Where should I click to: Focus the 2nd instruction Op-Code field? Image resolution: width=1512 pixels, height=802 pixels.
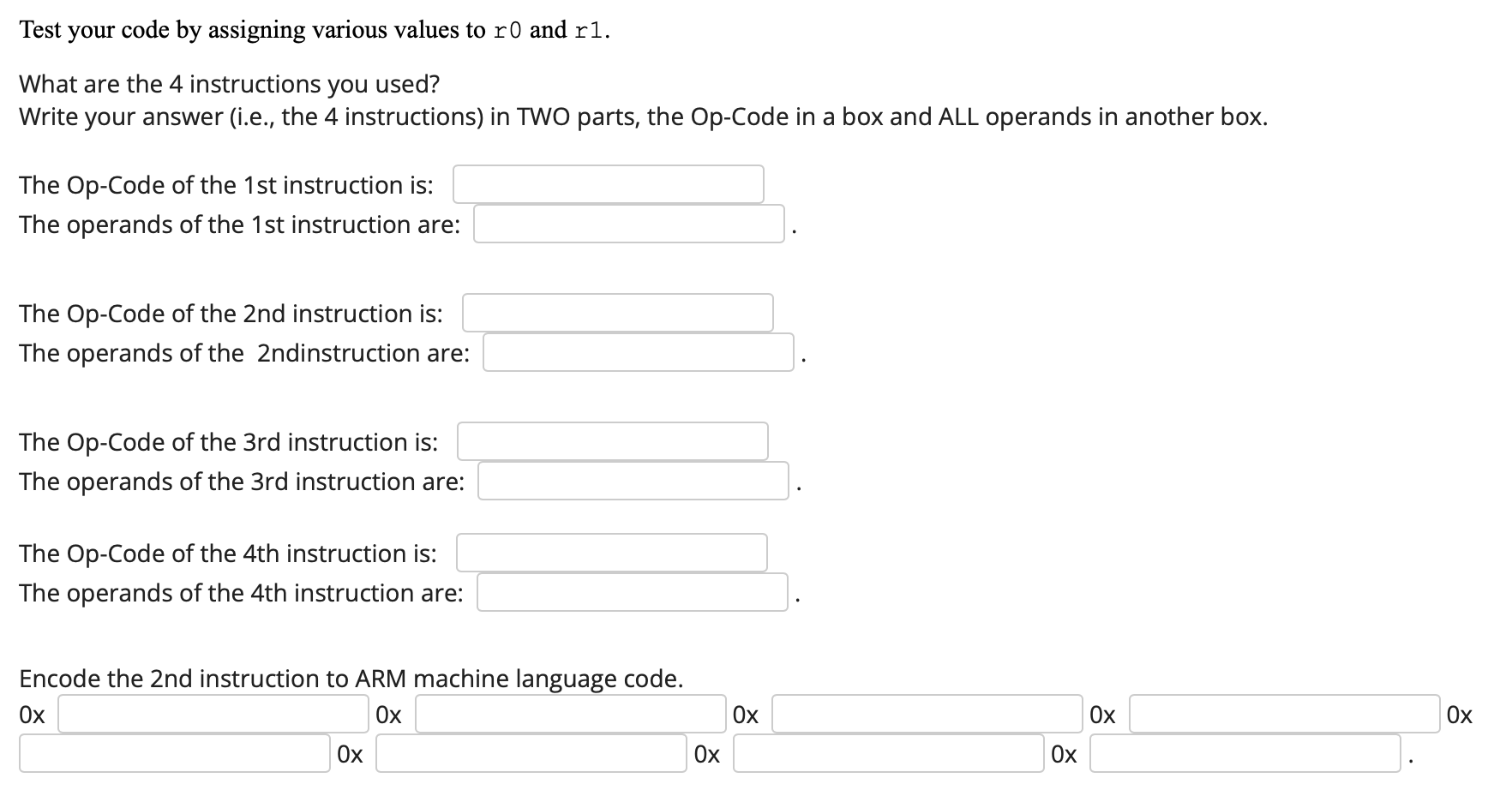[x=617, y=313]
